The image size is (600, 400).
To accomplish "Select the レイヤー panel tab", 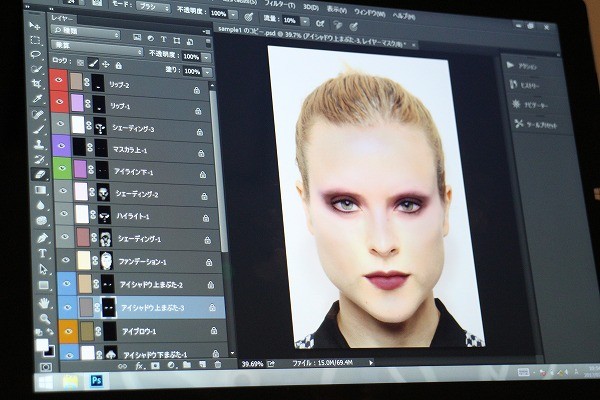I will click(62, 18).
